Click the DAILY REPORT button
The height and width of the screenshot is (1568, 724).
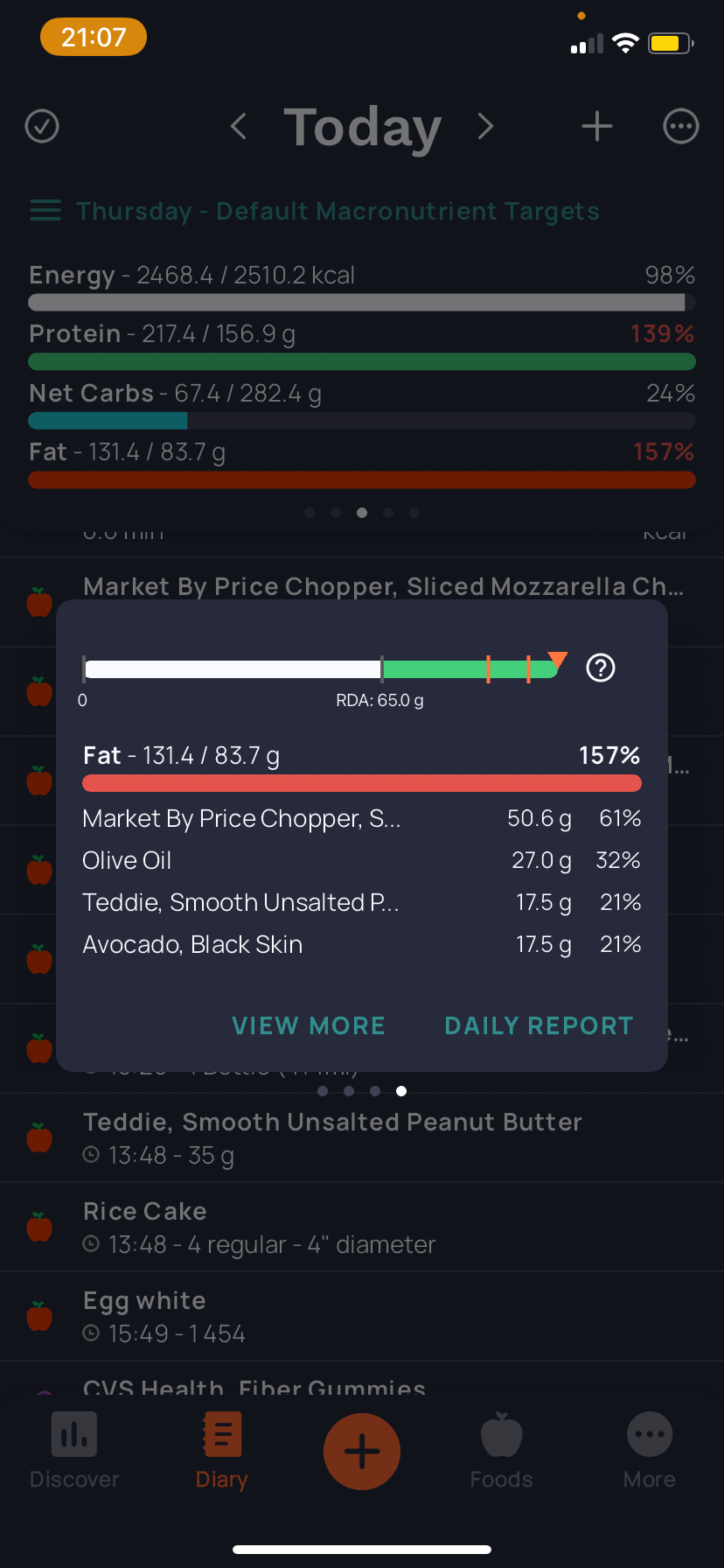click(x=539, y=1025)
